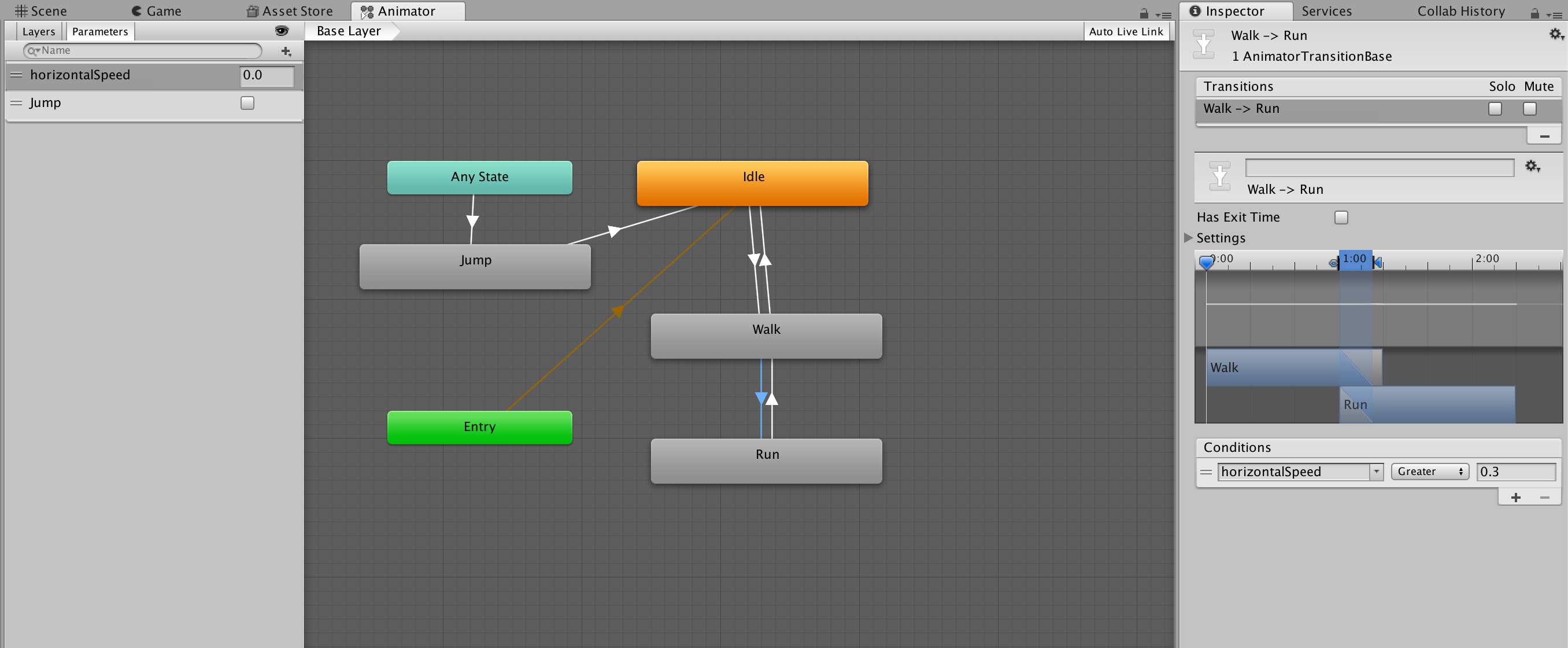Screen dimensions: 1568x648
Task: Toggle Mute for Walk->Run transition
Action: tap(1536, 109)
